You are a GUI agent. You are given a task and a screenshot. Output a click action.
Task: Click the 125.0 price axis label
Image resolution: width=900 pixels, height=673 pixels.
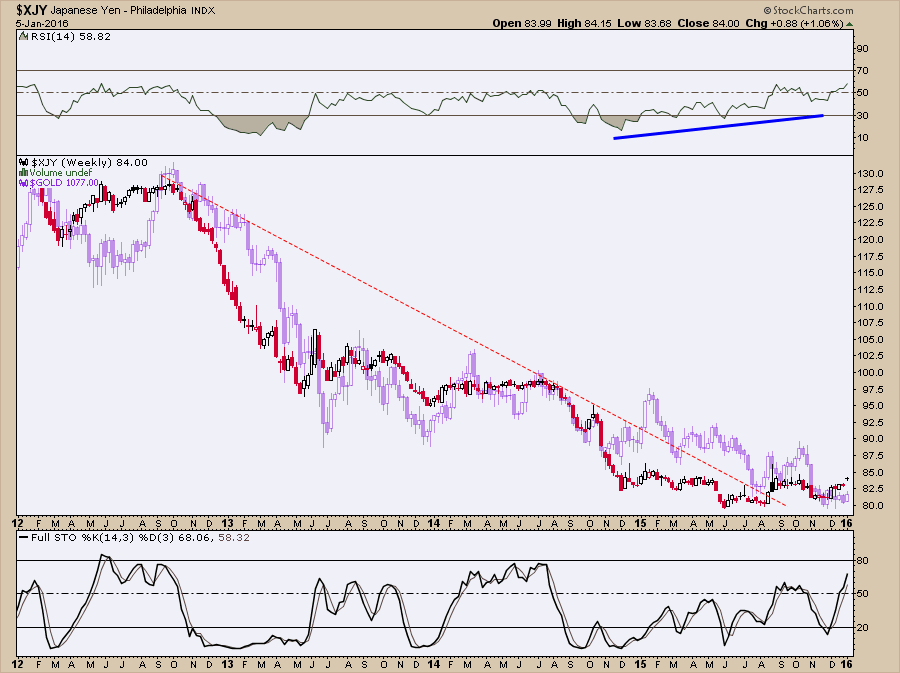pyautogui.click(x=871, y=207)
